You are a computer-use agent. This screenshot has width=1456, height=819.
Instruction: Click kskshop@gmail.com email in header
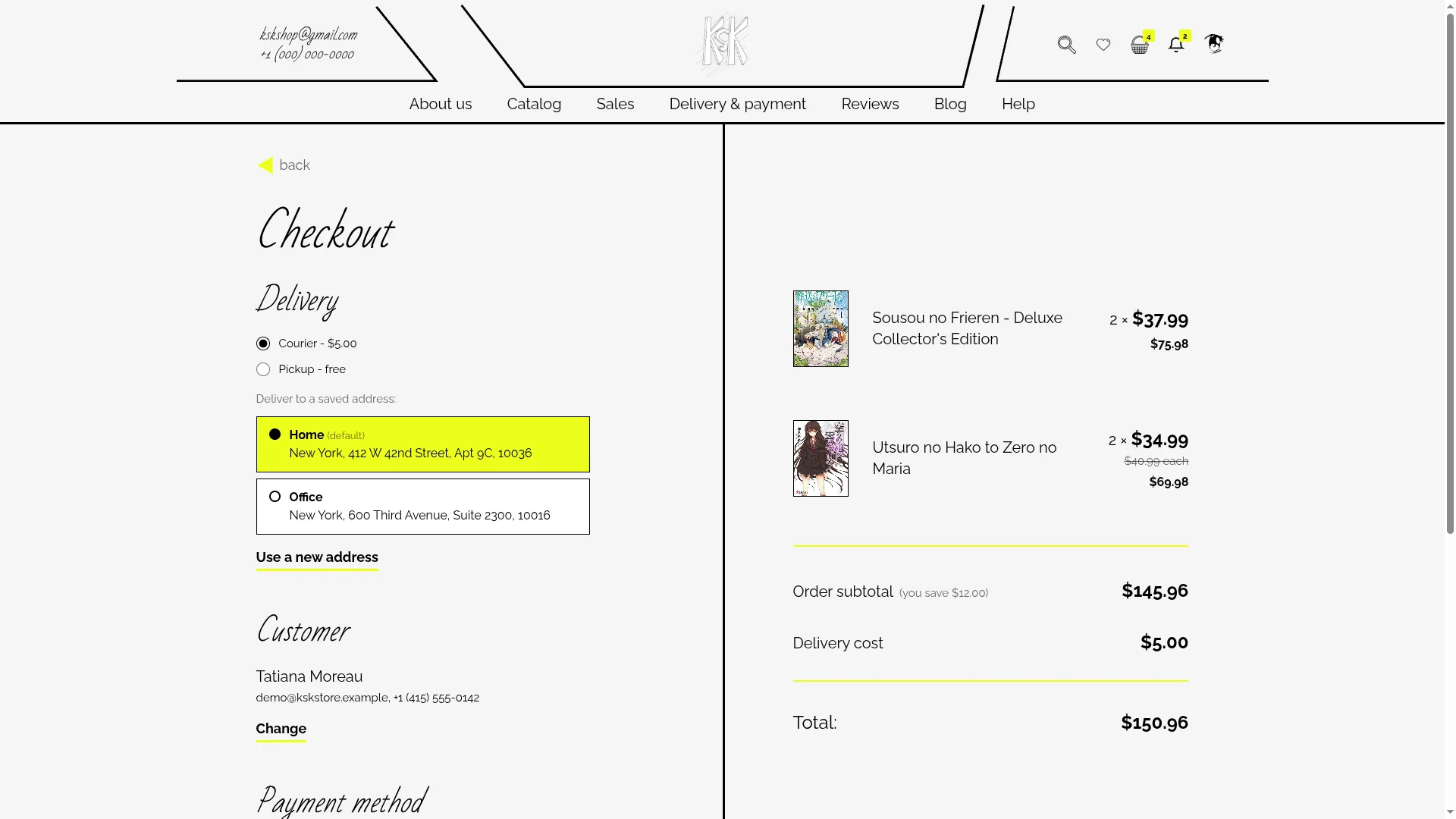308,34
